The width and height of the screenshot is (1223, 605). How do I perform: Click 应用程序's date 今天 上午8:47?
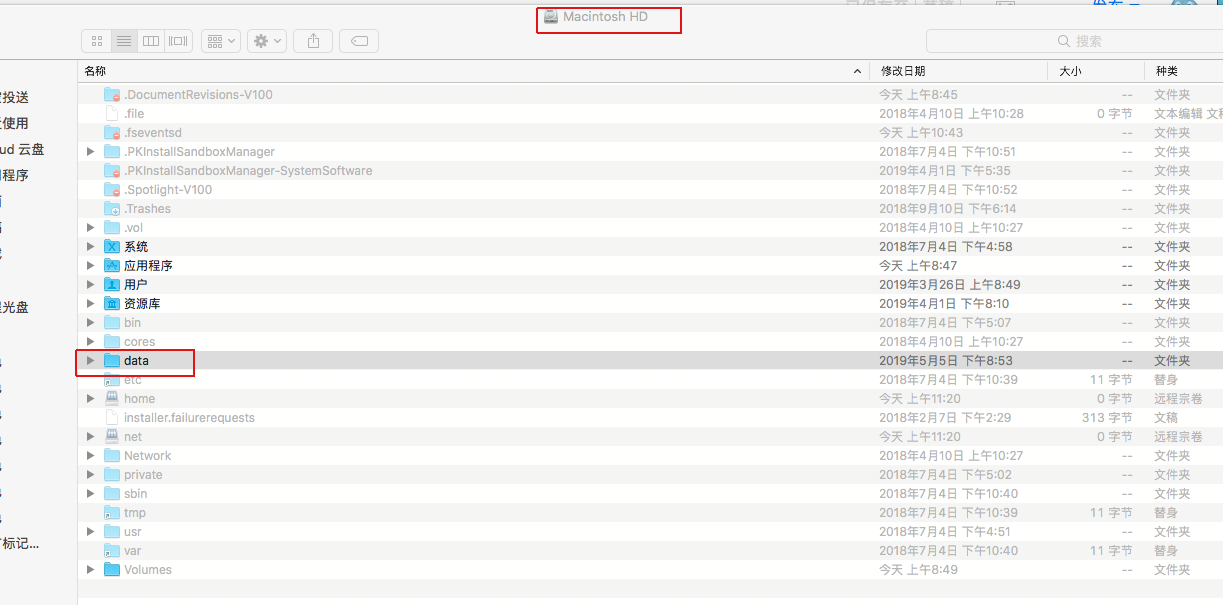click(x=918, y=266)
